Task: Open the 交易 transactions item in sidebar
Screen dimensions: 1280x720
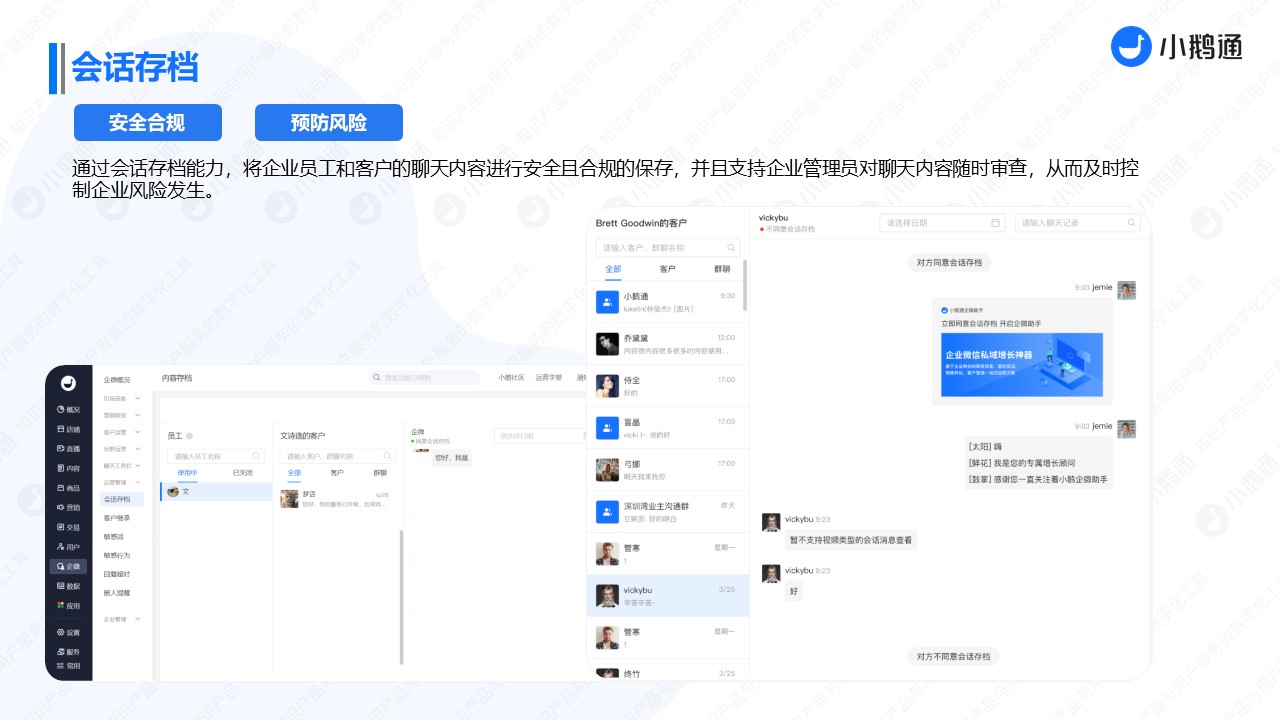Action: click(69, 527)
